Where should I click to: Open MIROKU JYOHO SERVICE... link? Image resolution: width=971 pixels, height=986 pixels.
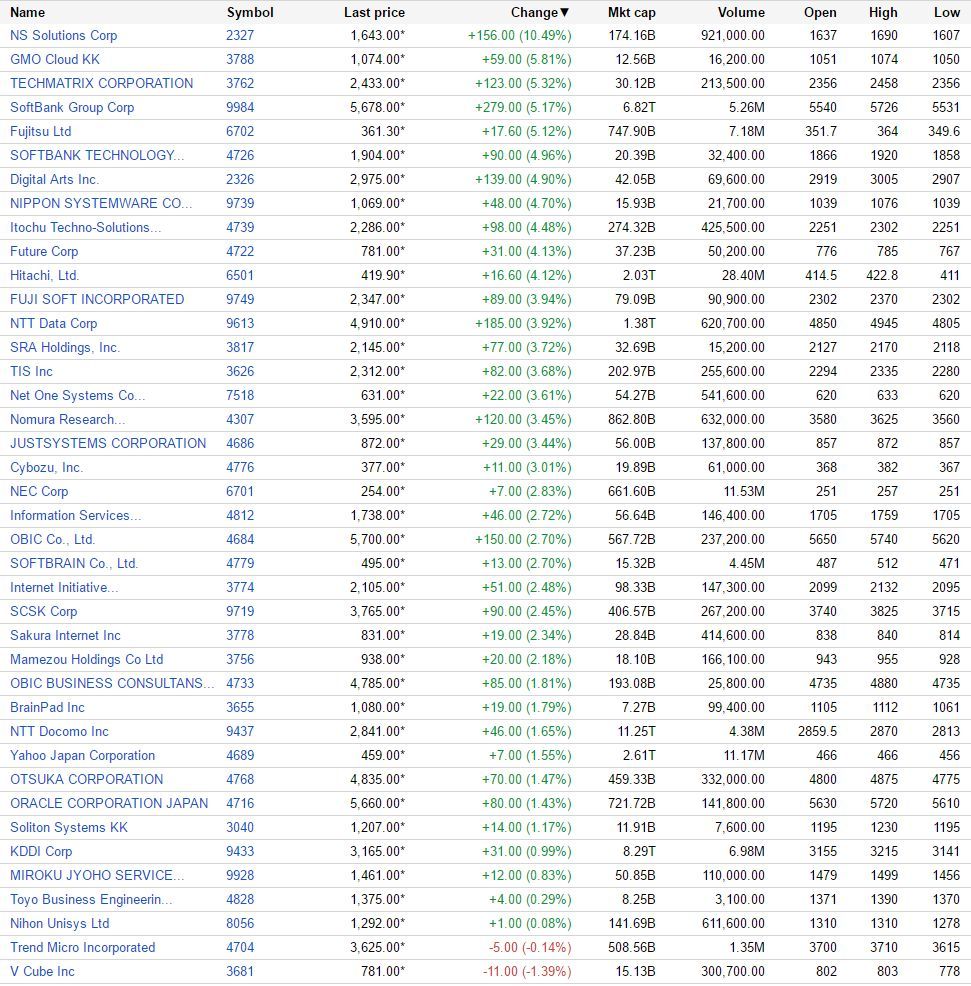pyautogui.click(x=97, y=875)
